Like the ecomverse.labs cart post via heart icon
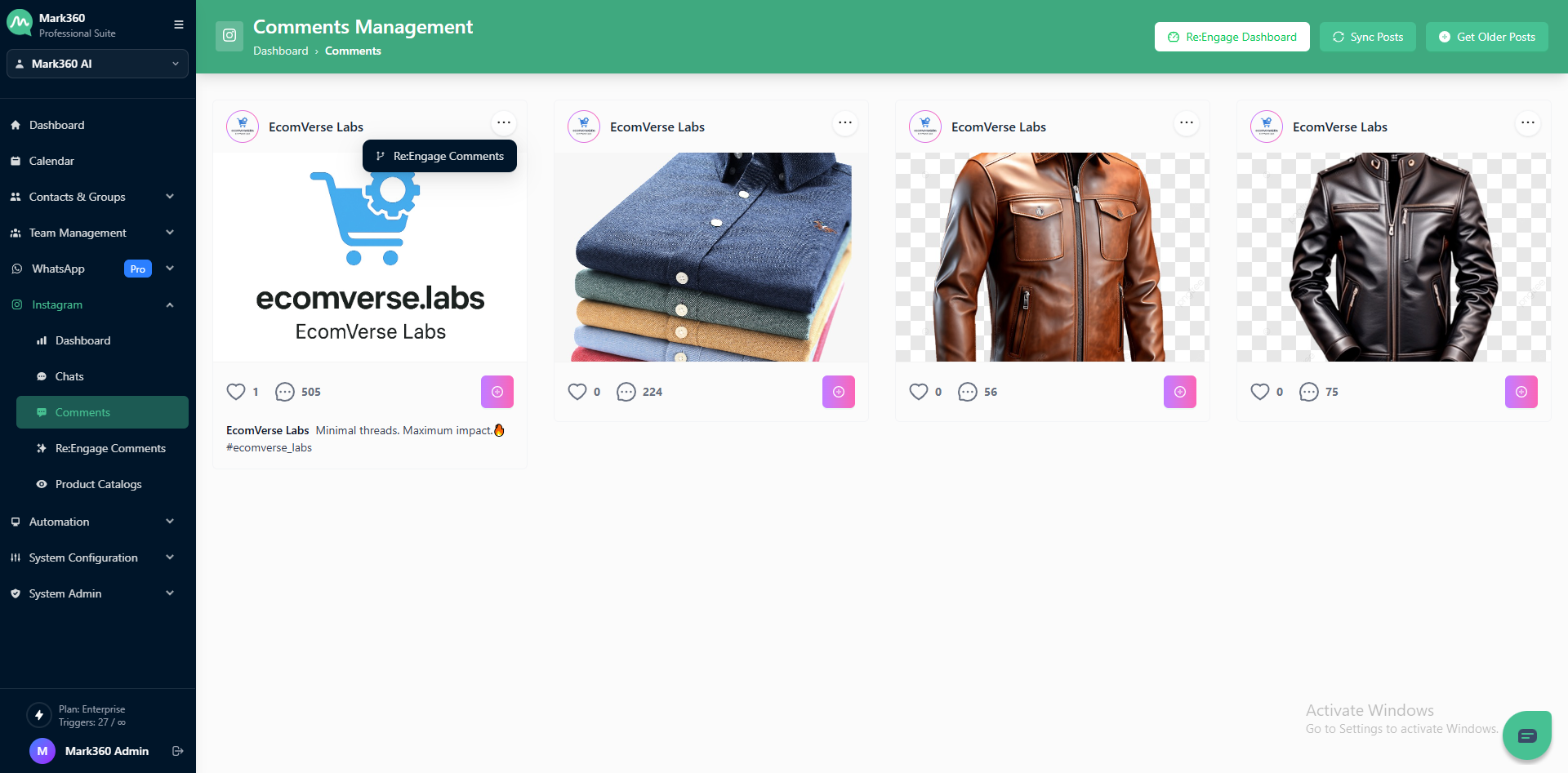Screen dimensions: 1568x773 [235, 392]
